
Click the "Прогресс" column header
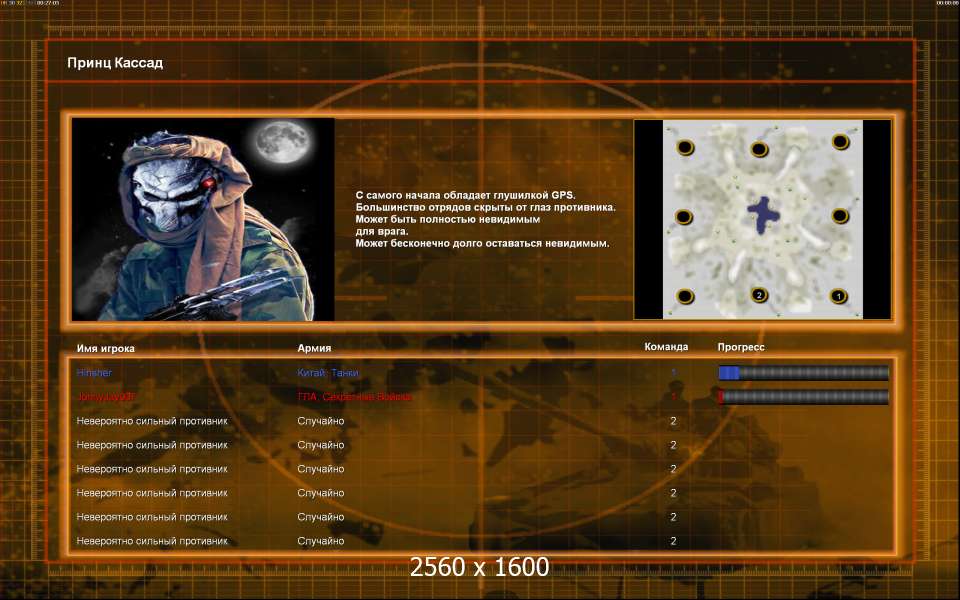coord(741,347)
